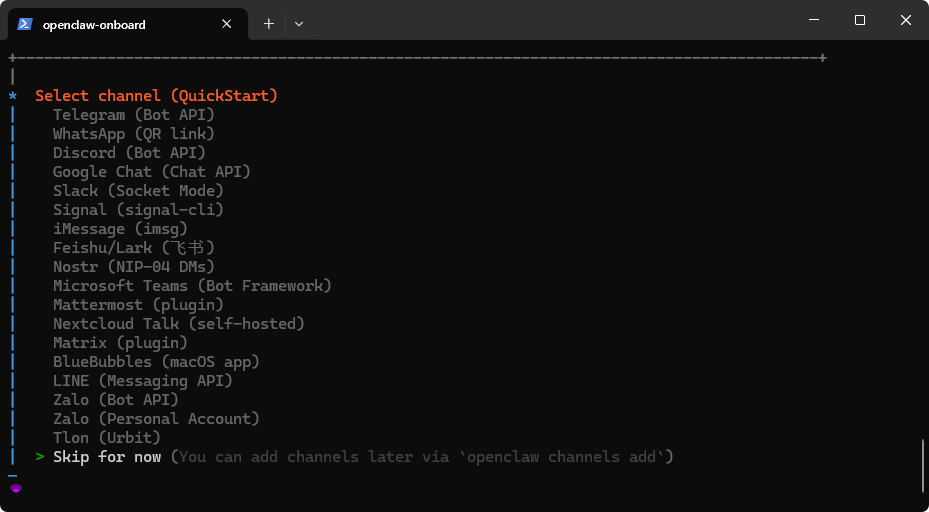Pick the Discord (Bot API) channel
Image resolution: width=929 pixels, height=512 pixels.
point(129,153)
